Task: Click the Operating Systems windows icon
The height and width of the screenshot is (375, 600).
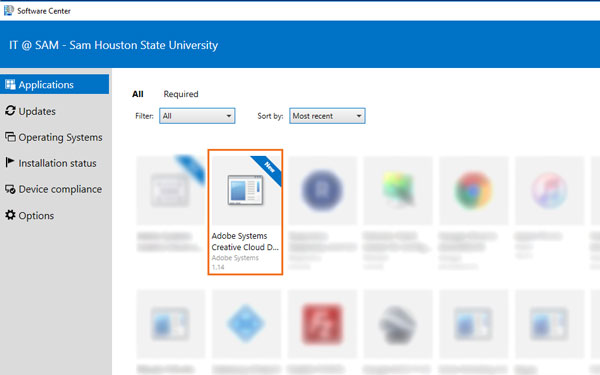Action: click(10, 137)
